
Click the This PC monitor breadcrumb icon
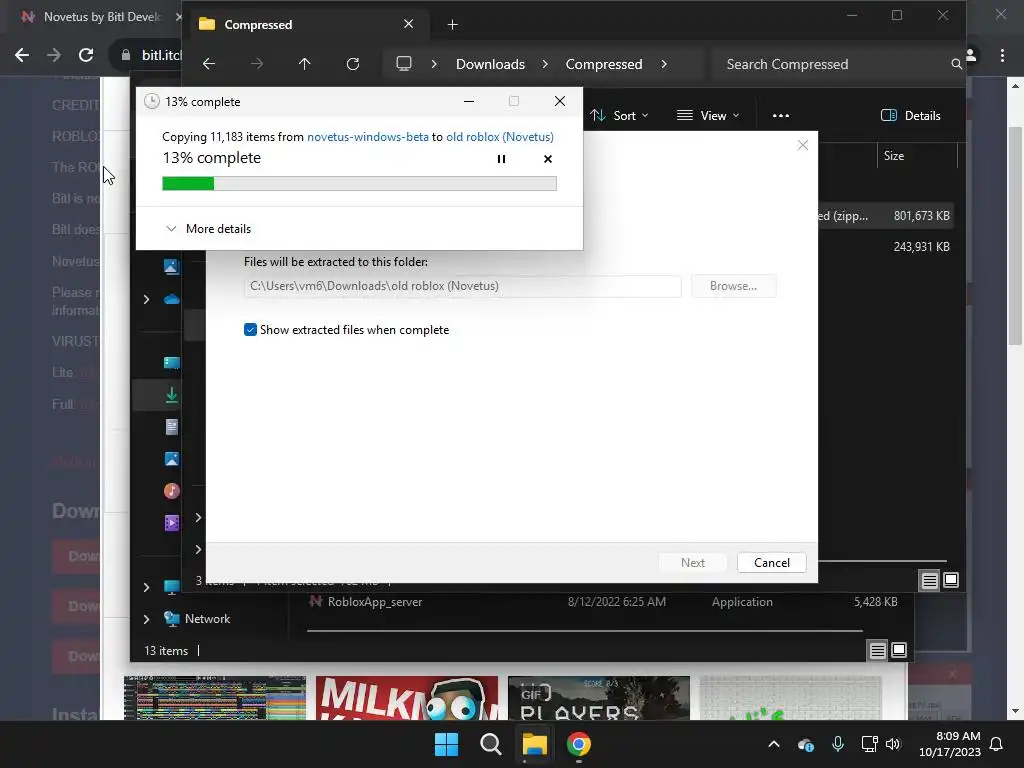[x=404, y=64]
